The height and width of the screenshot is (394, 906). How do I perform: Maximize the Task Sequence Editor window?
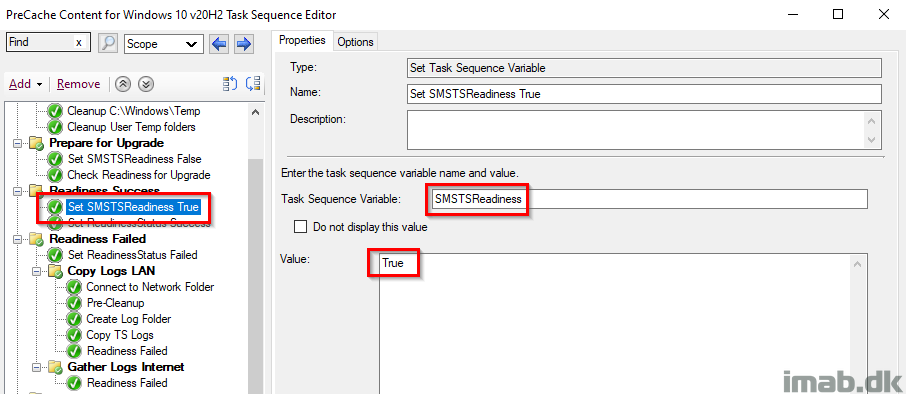point(838,14)
